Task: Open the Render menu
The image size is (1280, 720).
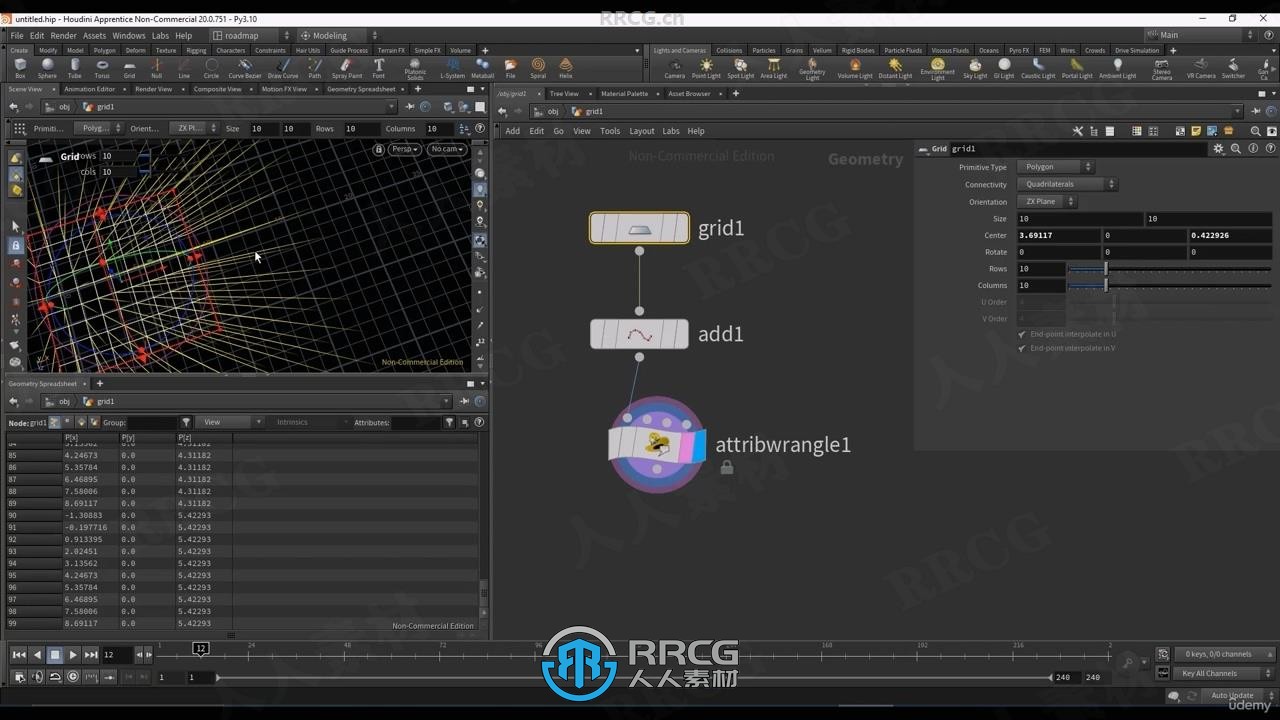Action: (64, 35)
